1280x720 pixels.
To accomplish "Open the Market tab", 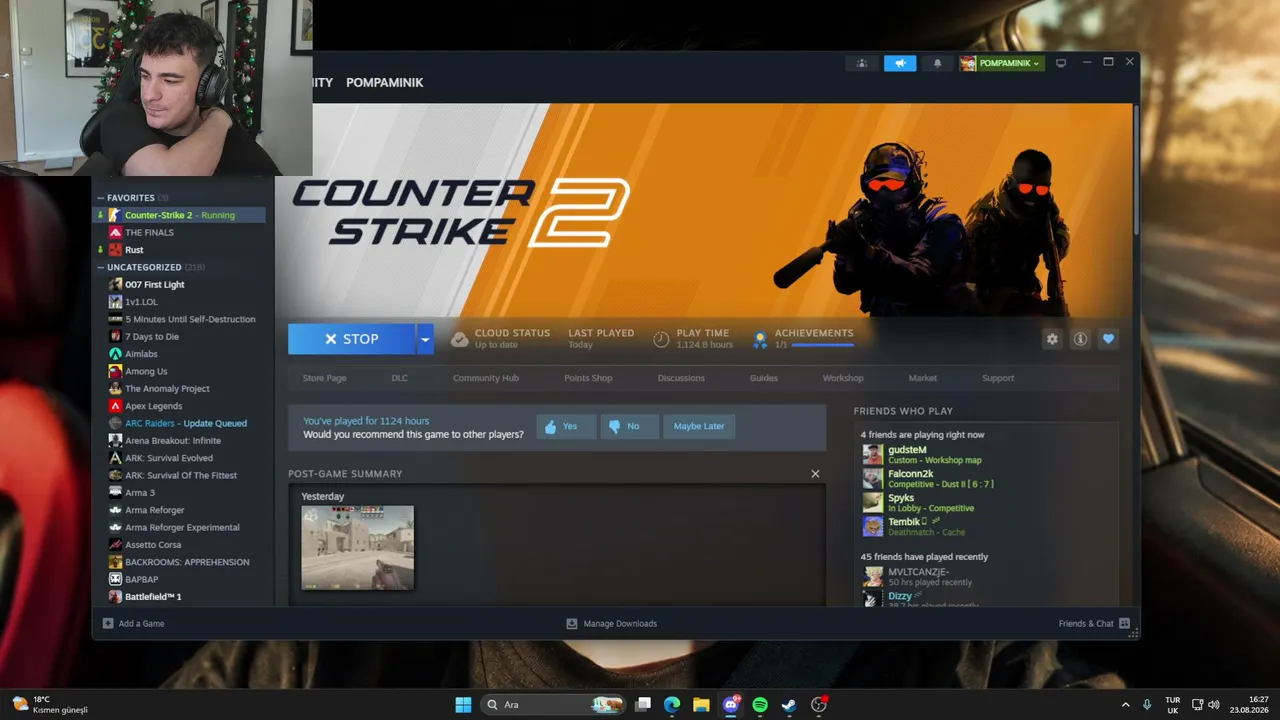I will point(923,378).
